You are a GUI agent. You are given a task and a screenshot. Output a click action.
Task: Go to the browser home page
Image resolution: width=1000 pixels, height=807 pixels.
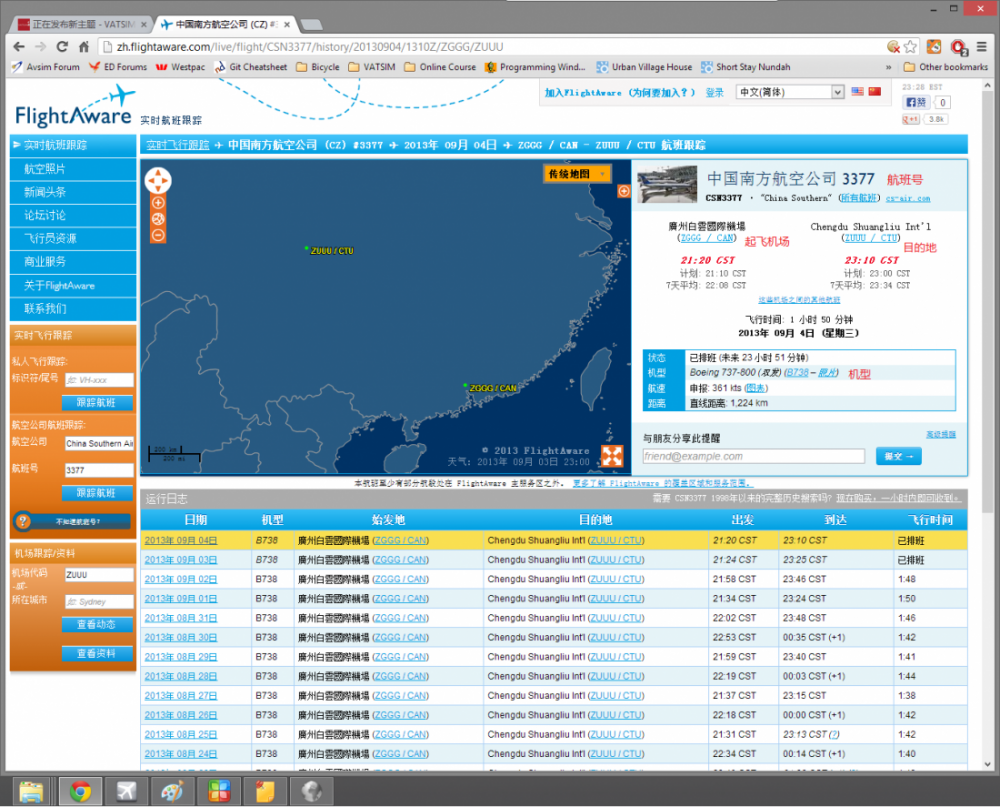pos(84,47)
